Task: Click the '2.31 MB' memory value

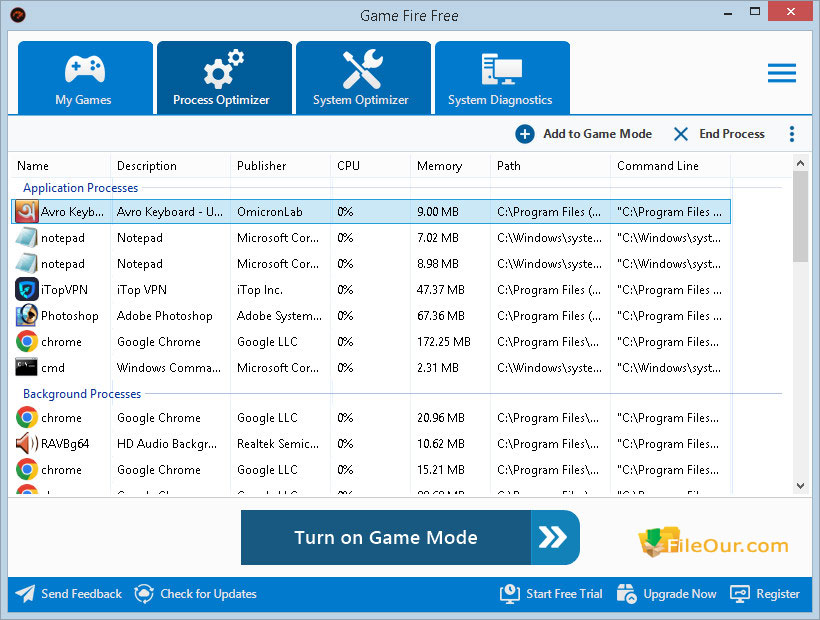Action: point(438,368)
